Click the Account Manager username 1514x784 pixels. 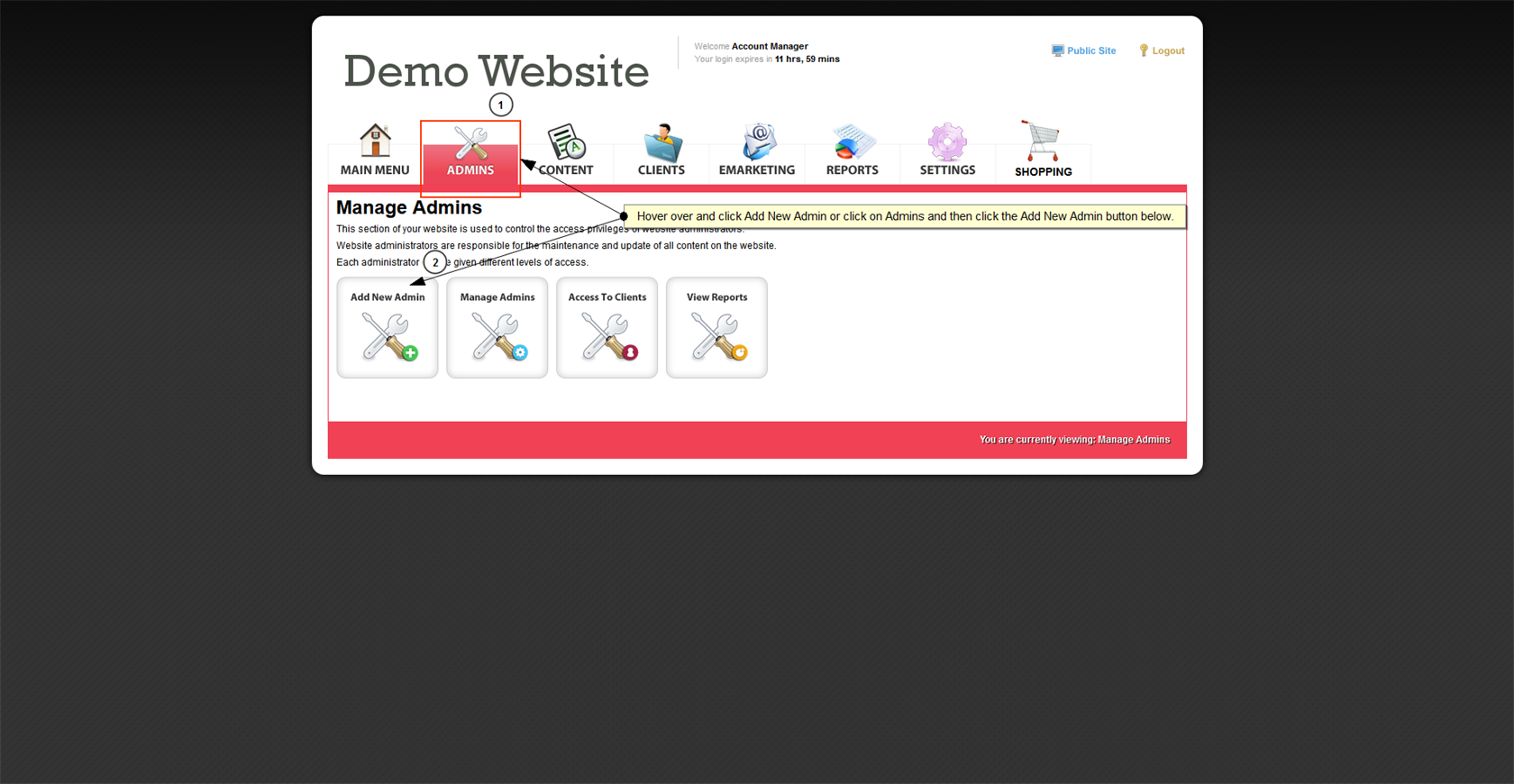[770, 46]
